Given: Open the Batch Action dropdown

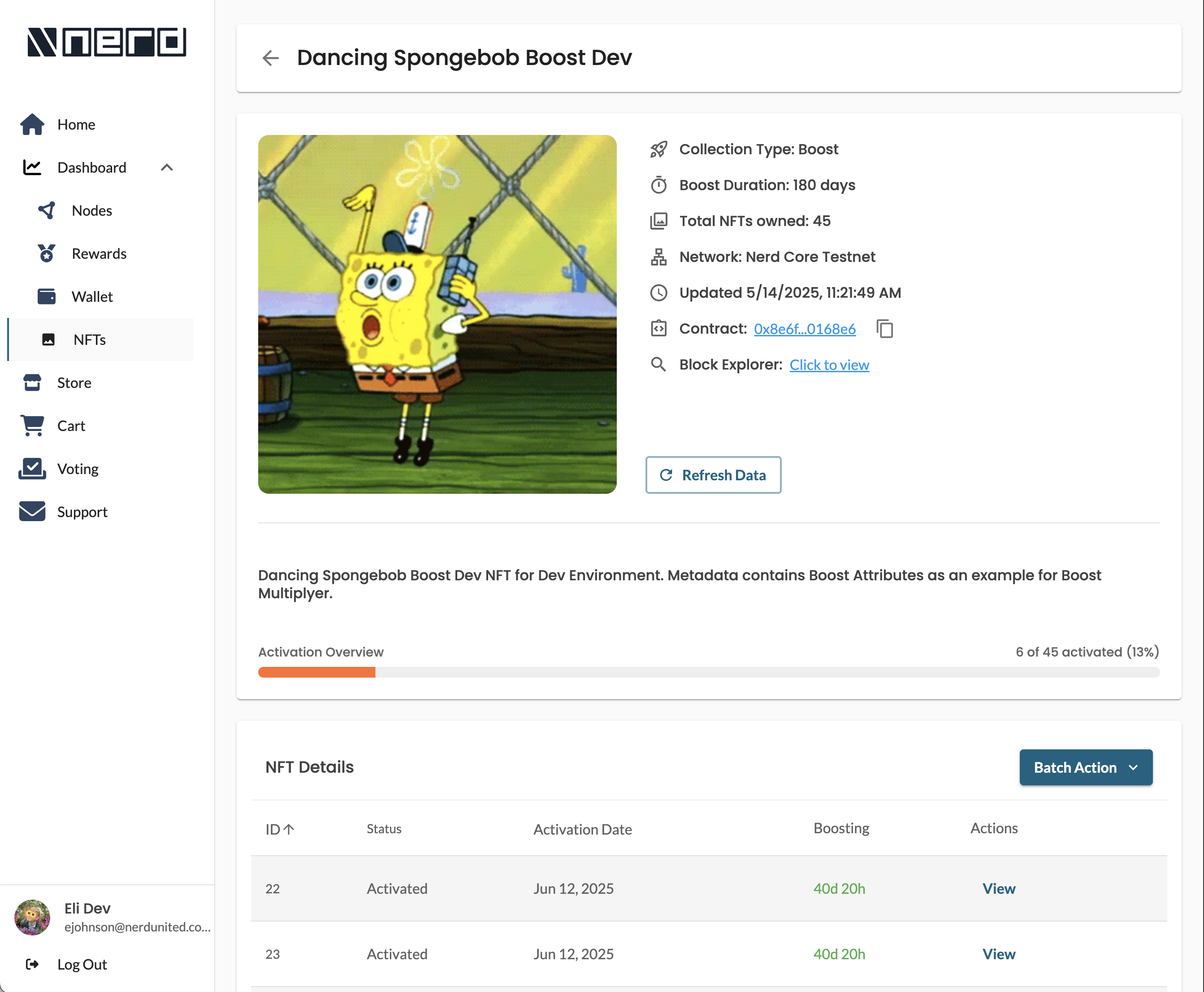Looking at the screenshot, I should point(1085,767).
